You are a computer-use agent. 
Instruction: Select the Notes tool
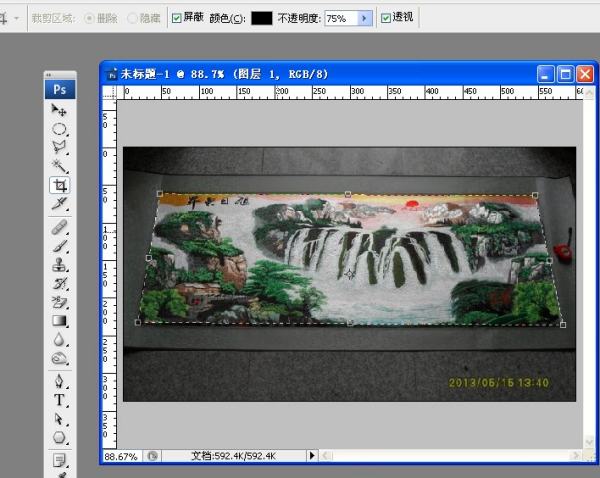click(x=59, y=460)
